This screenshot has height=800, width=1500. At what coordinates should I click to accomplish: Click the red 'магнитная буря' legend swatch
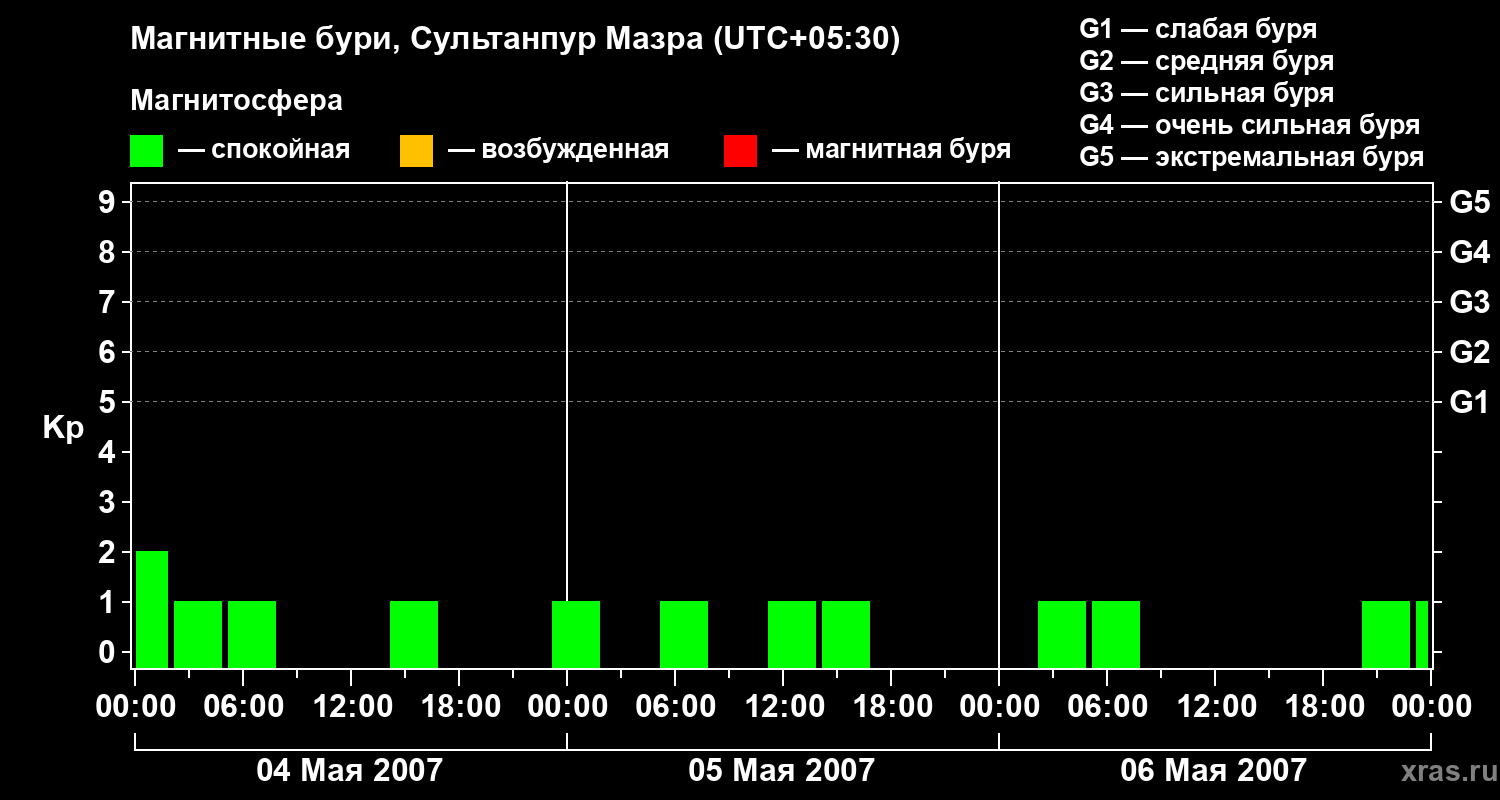[740, 151]
